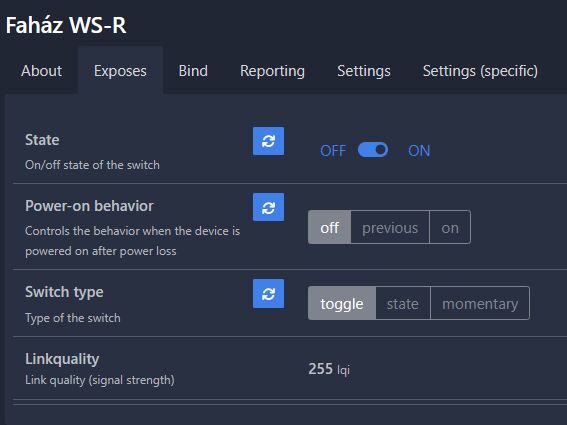Select toggle switch type
This screenshot has width=567, height=425.
coord(342,303)
